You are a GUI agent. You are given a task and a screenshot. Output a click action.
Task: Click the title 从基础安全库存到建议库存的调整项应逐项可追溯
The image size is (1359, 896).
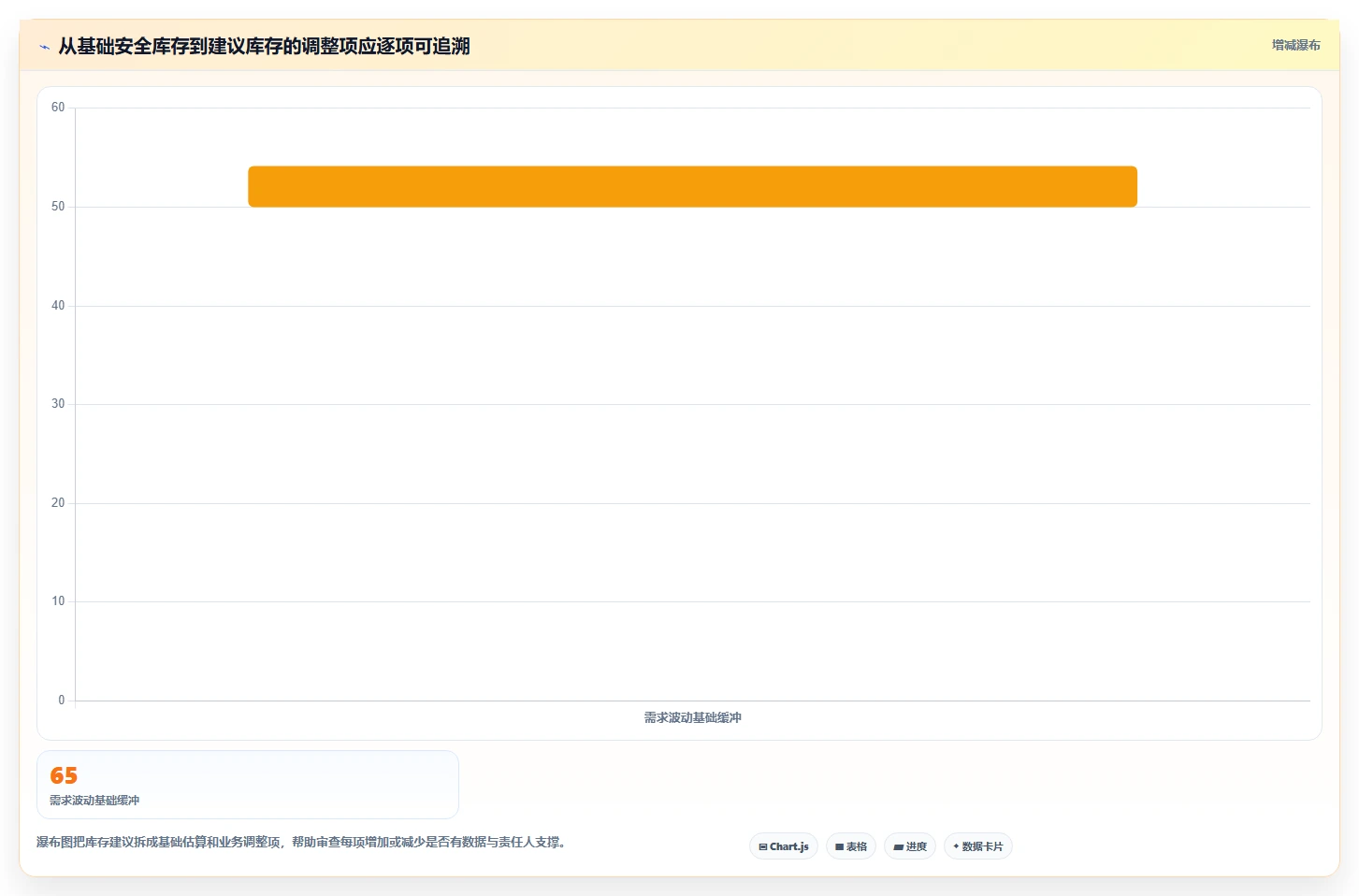[x=264, y=46]
